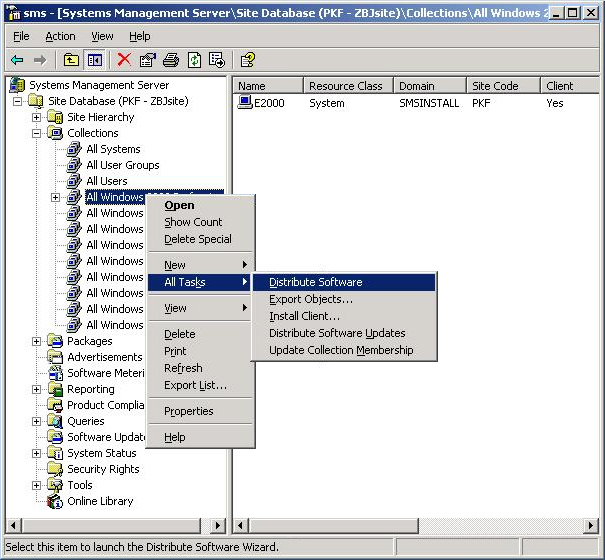Select Delete Special in the context menu

200,239
